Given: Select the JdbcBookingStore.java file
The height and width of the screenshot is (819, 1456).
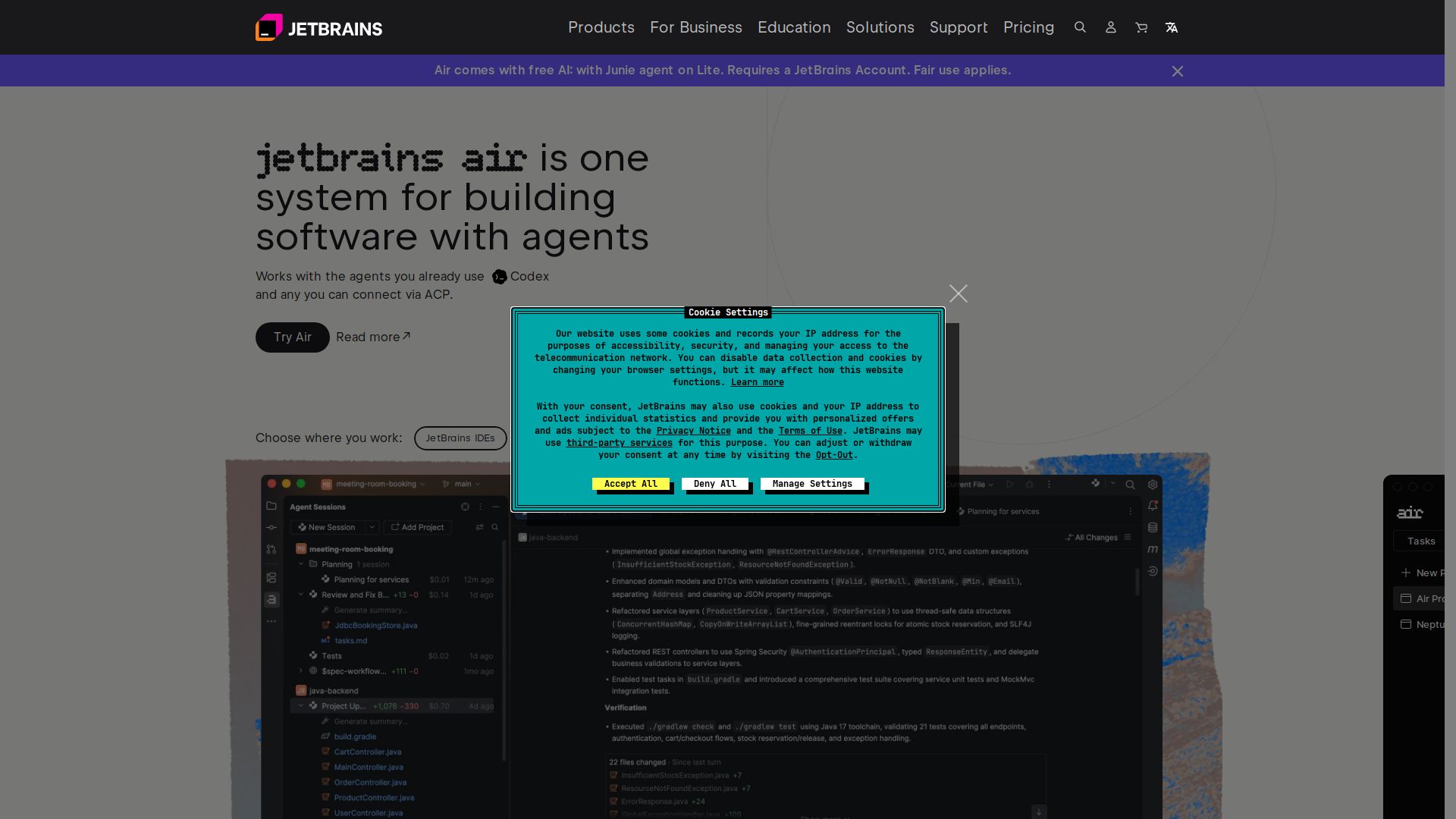Looking at the screenshot, I should [x=375, y=626].
